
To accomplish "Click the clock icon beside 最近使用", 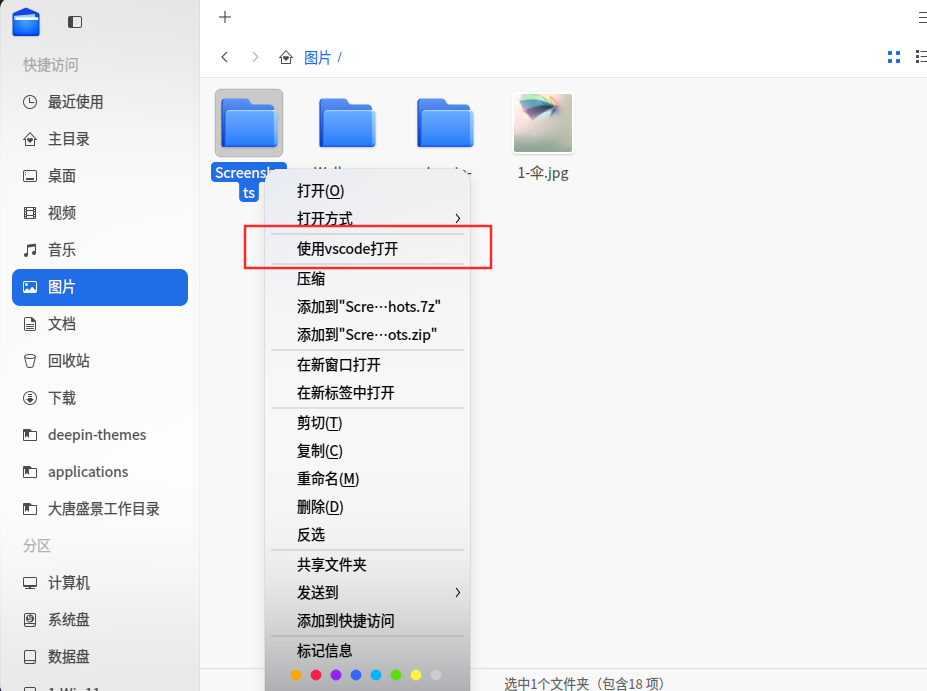I will click(30, 102).
